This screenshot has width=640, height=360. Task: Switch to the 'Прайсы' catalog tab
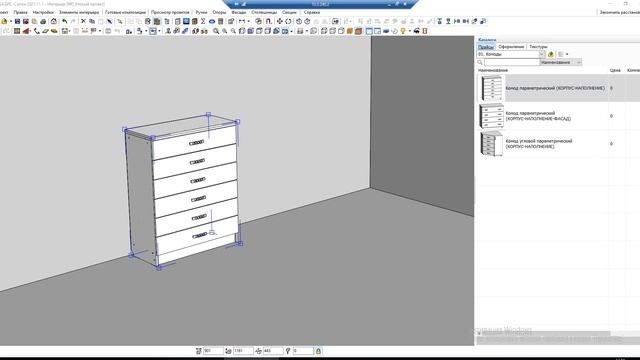[486, 47]
